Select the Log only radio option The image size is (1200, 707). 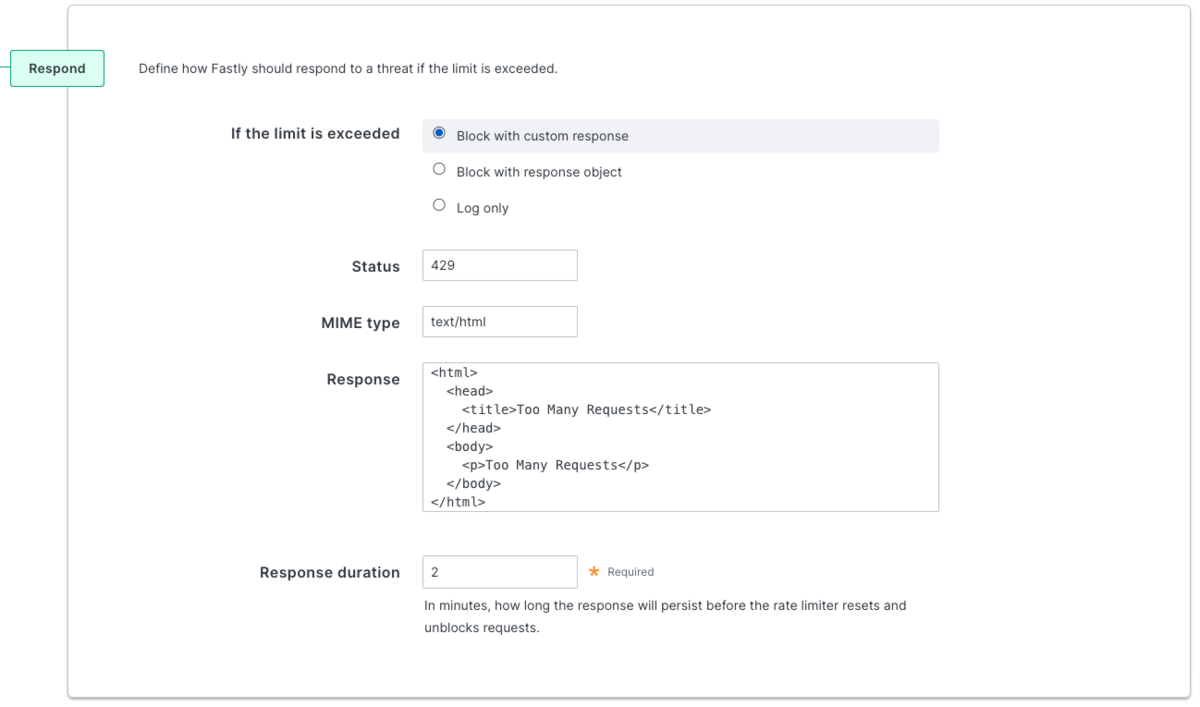tap(439, 205)
